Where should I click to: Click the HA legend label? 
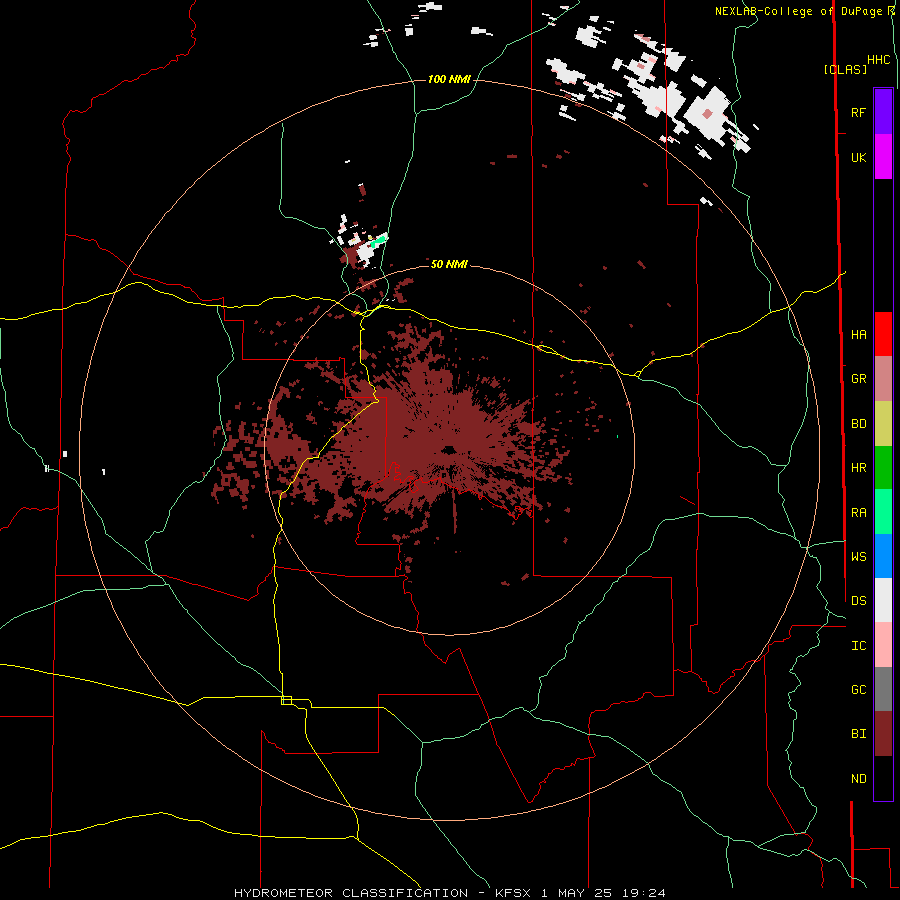tap(858, 335)
